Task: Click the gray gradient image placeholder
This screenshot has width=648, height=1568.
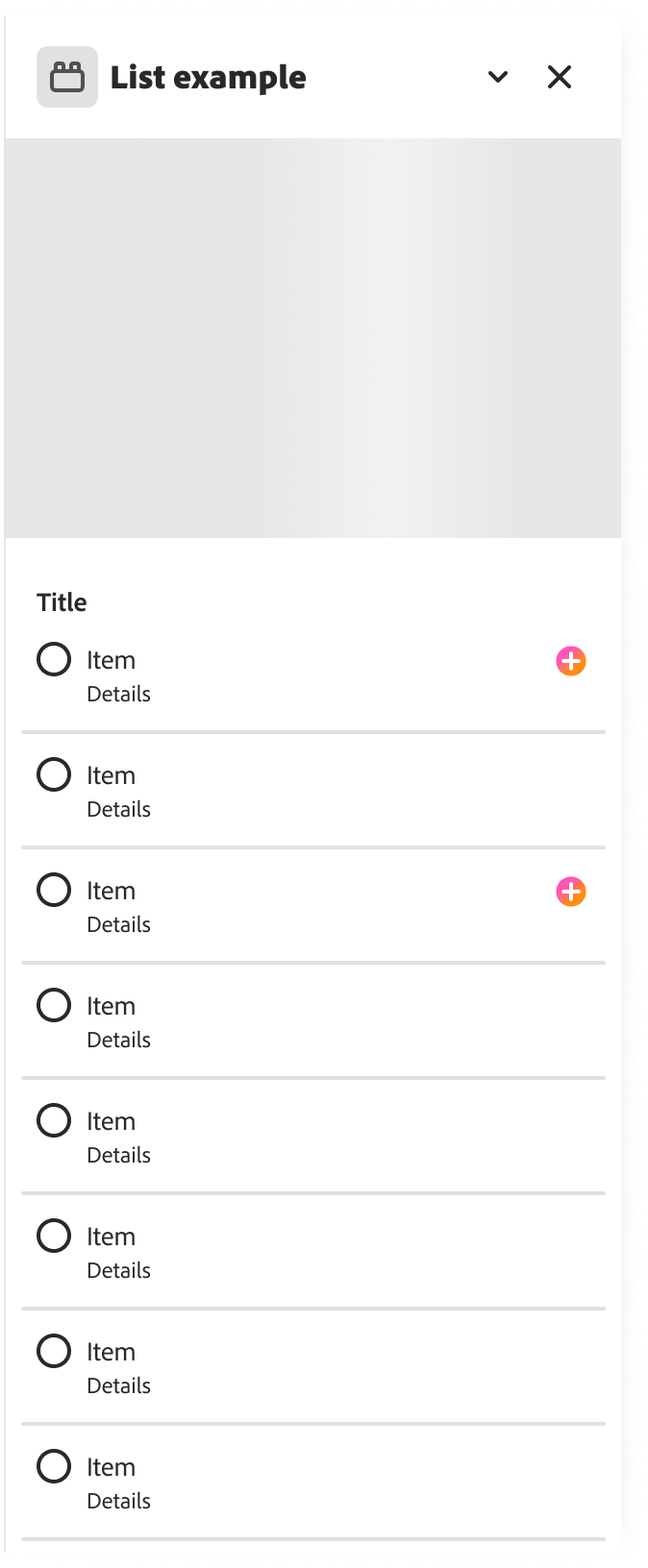Action: 312,338
